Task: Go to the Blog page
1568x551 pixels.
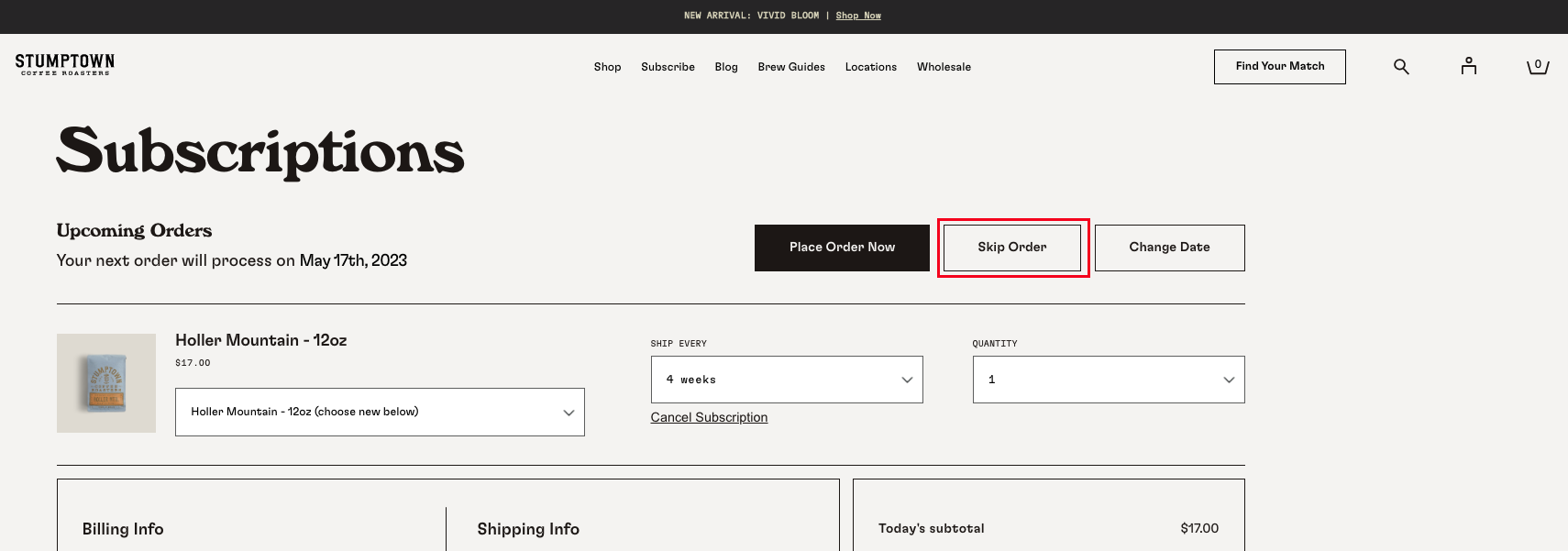Action: coord(726,67)
